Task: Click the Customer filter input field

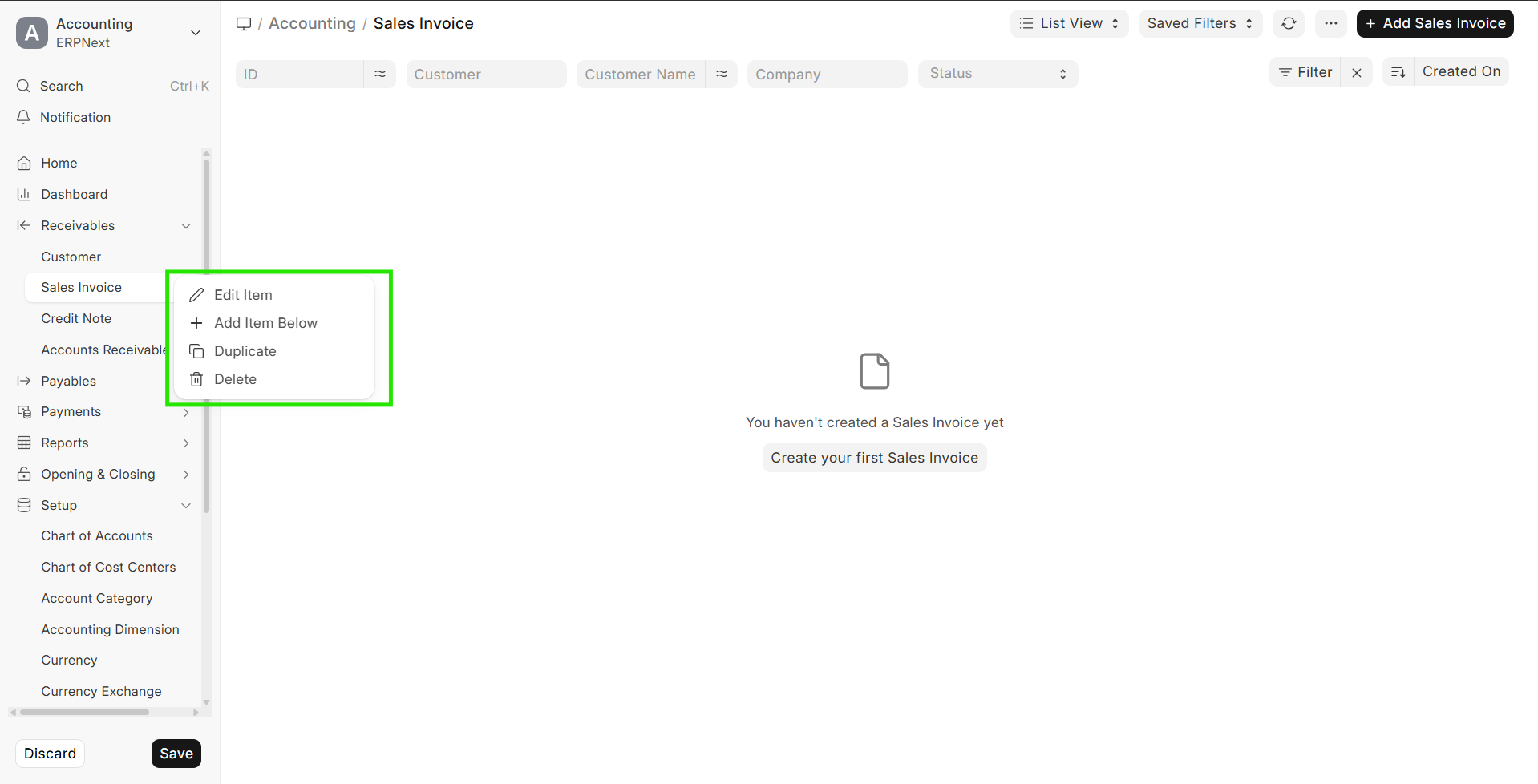Action: (x=486, y=75)
